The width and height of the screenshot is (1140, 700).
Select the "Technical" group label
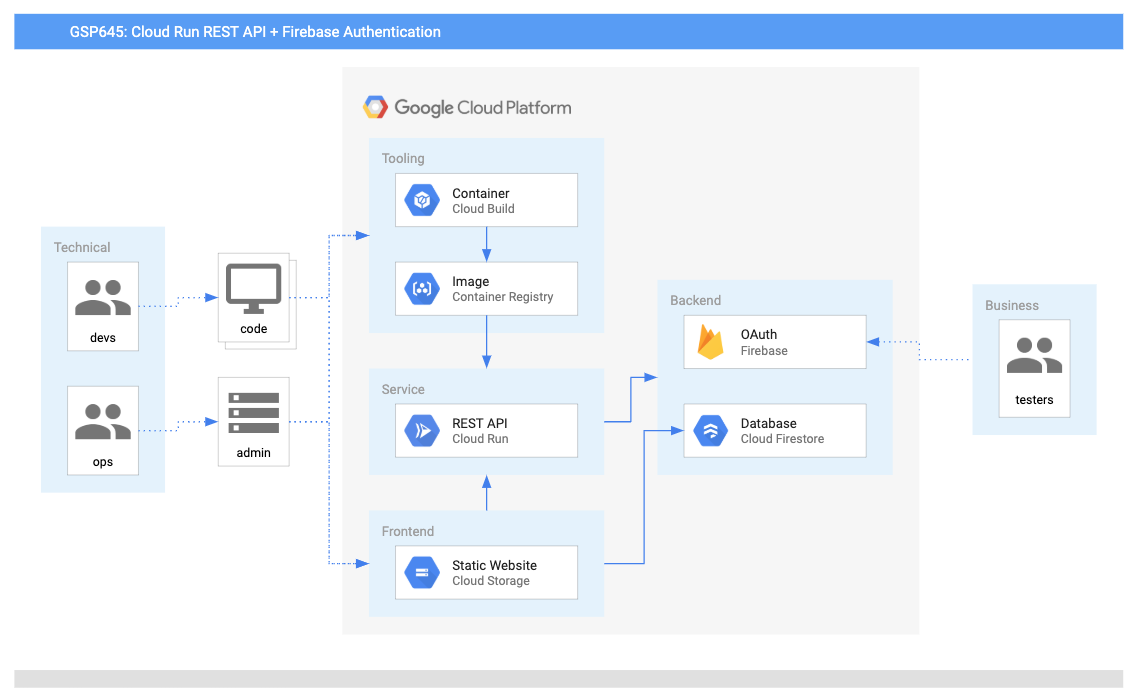point(82,247)
